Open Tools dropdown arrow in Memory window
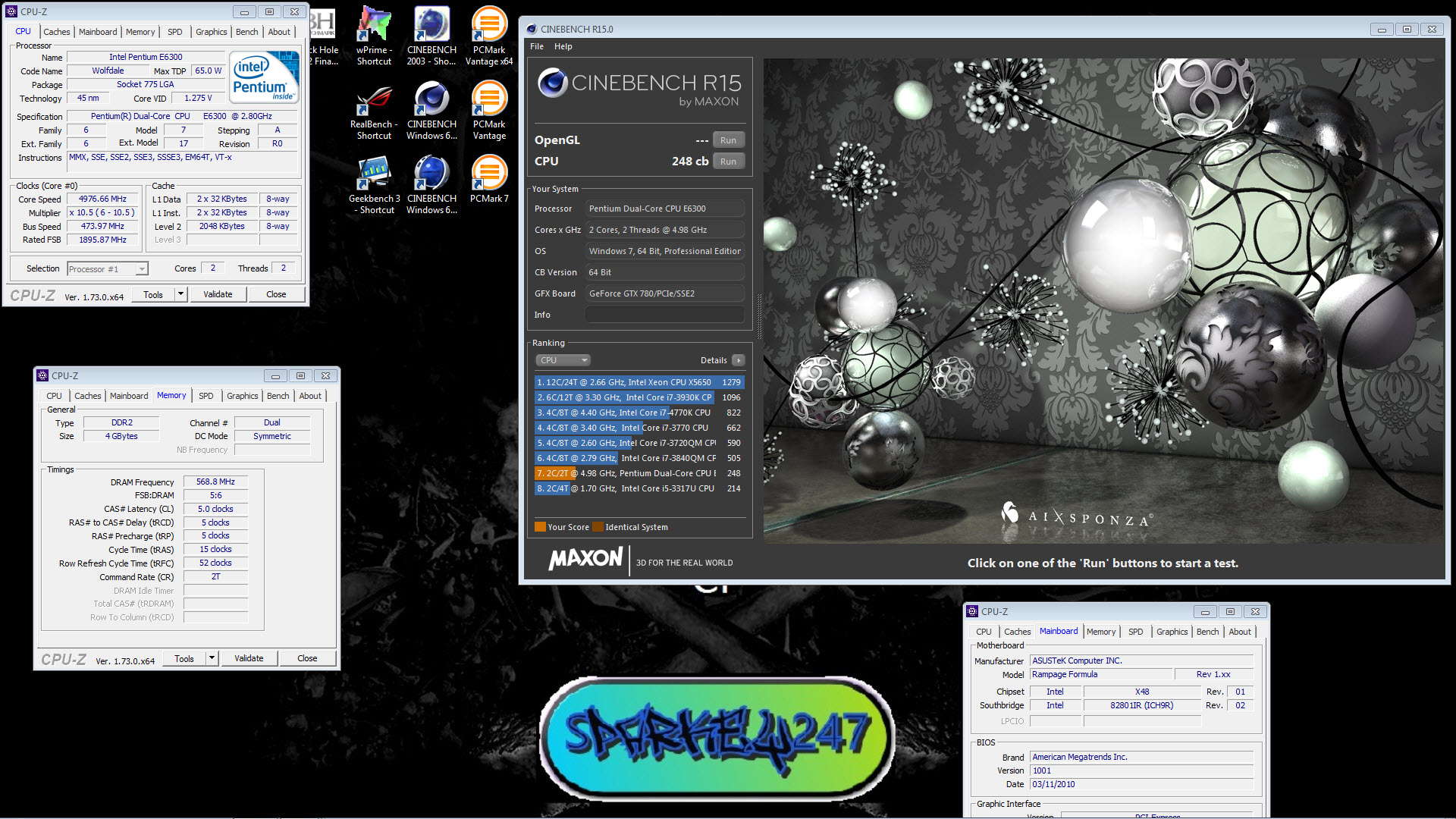This screenshot has width=1456, height=819. click(212, 658)
